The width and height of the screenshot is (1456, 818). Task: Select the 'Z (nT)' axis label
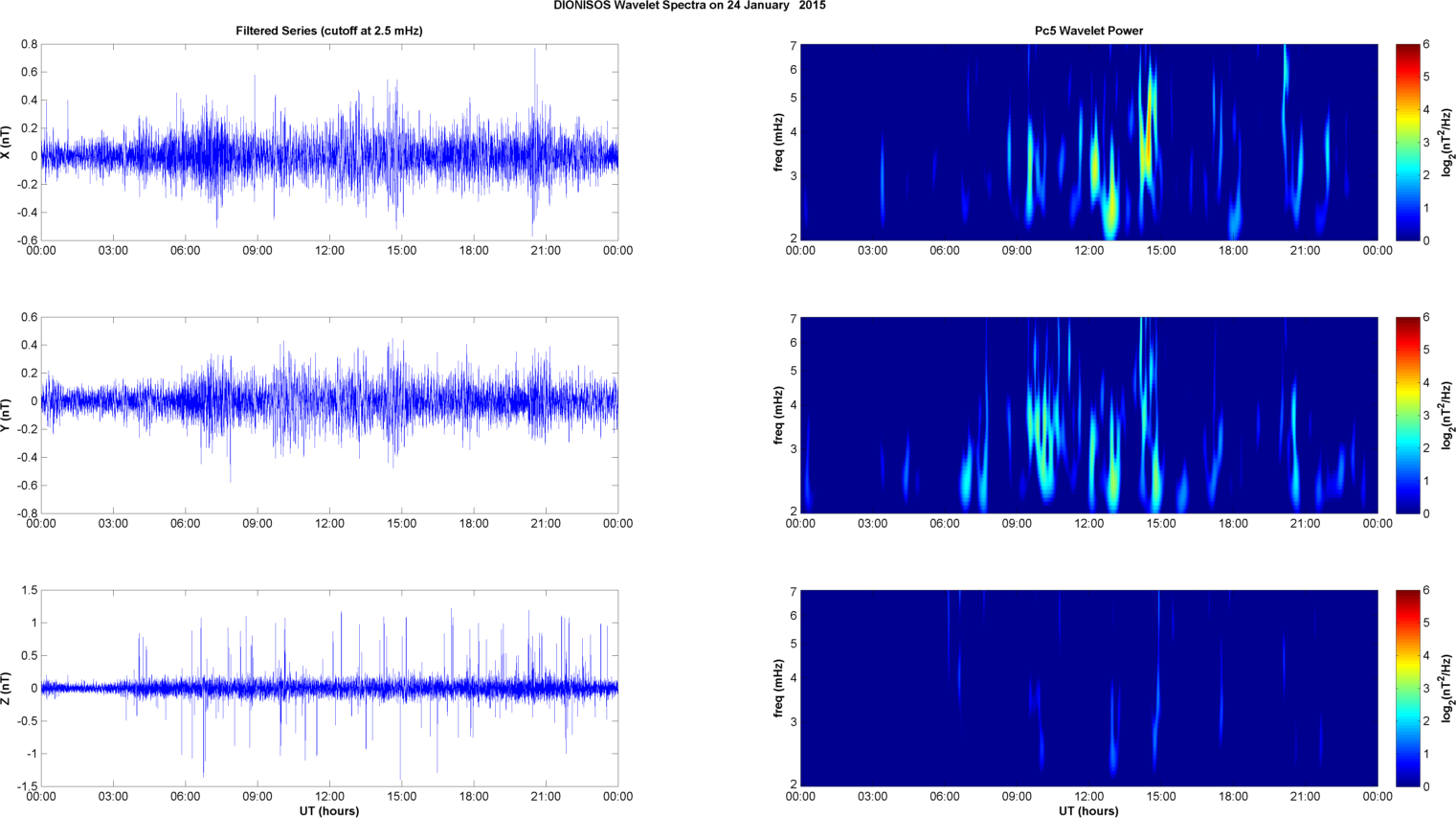[7, 688]
